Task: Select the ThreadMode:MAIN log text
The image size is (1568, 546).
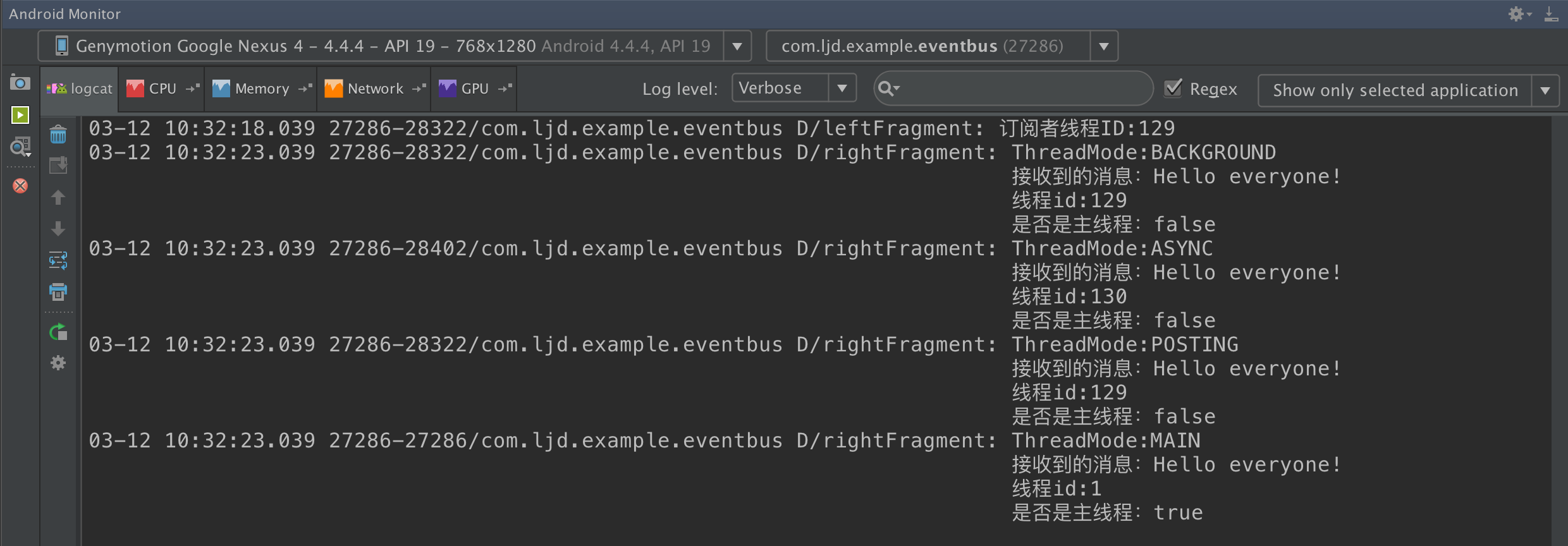Action: [x=1106, y=440]
